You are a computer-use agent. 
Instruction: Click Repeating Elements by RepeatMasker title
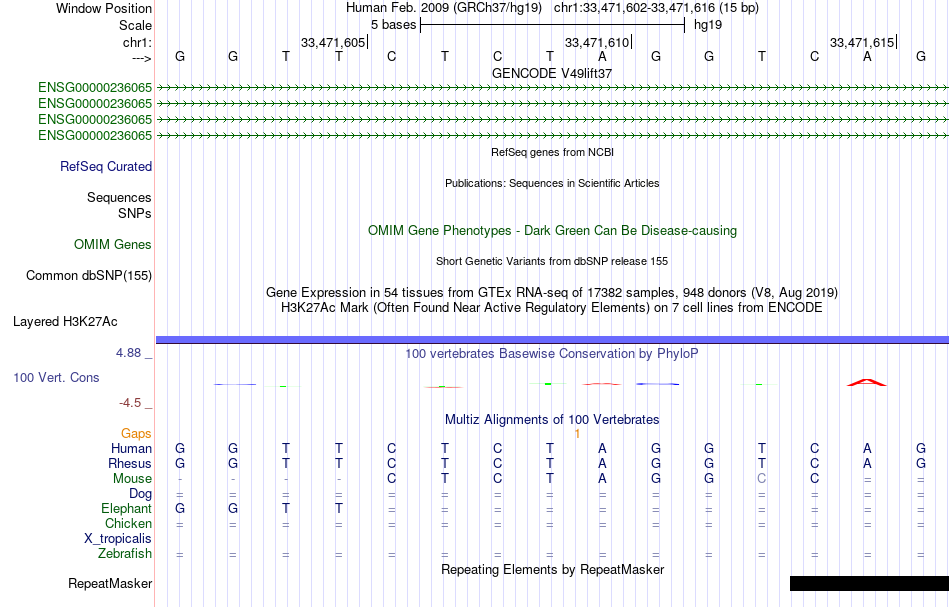click(x=552, y=569)
